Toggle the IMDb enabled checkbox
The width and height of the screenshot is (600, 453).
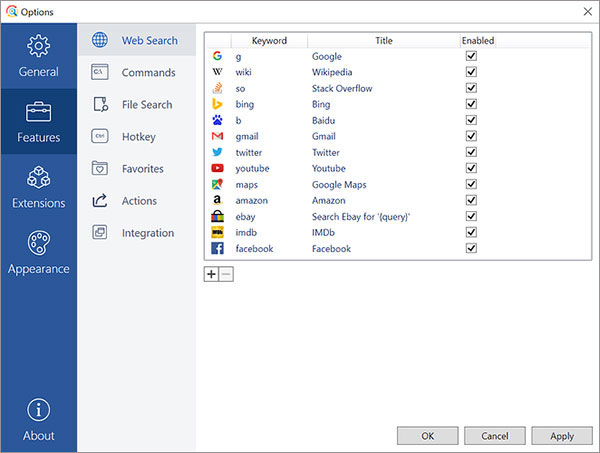click(x=471, y=233)
